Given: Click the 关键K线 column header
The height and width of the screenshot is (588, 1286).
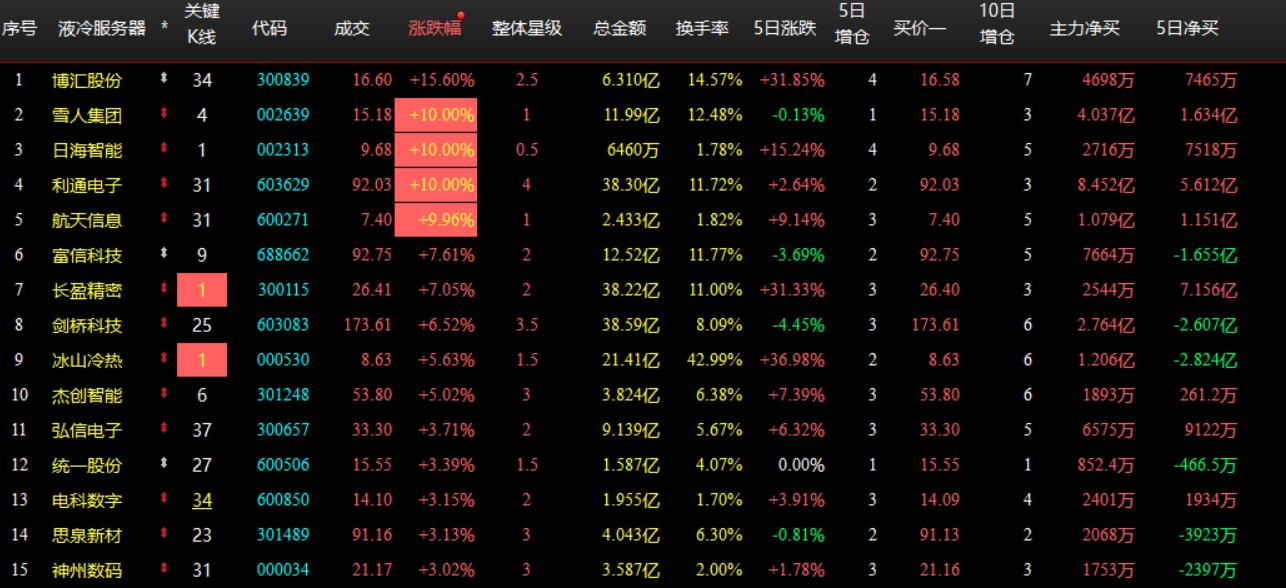Looking at the screenshot, I should (x=202, y=24).
